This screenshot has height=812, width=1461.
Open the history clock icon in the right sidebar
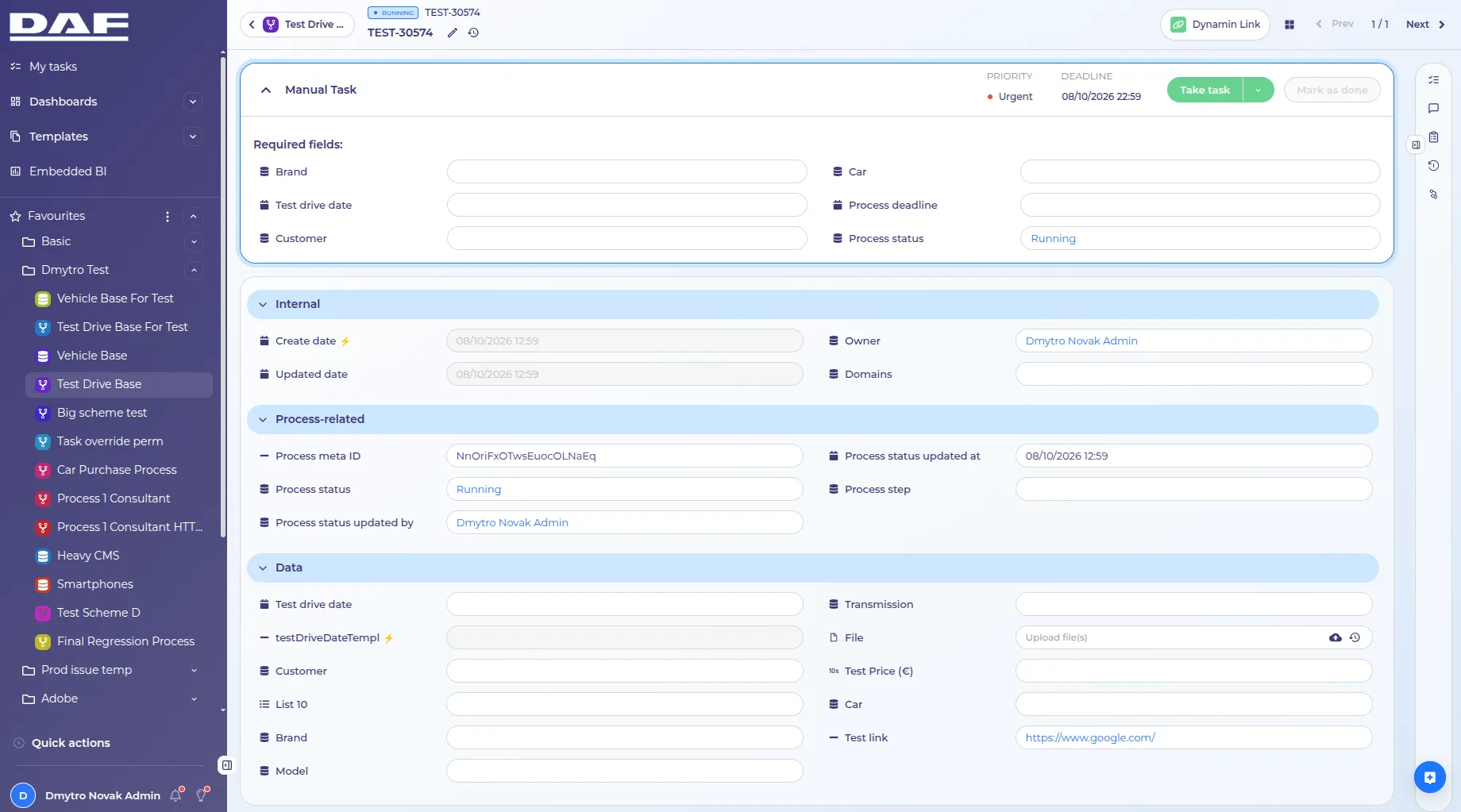pos(1433,165)
